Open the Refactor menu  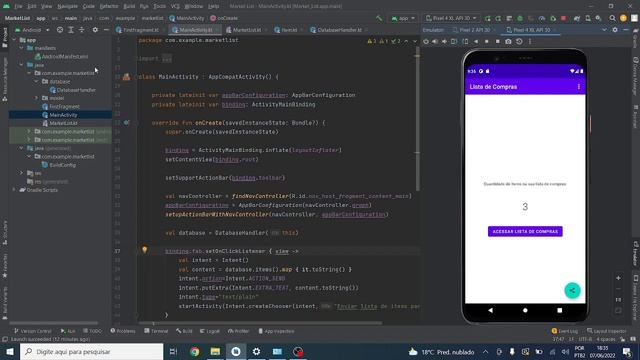pyautogui.click(x=109, y=6)
